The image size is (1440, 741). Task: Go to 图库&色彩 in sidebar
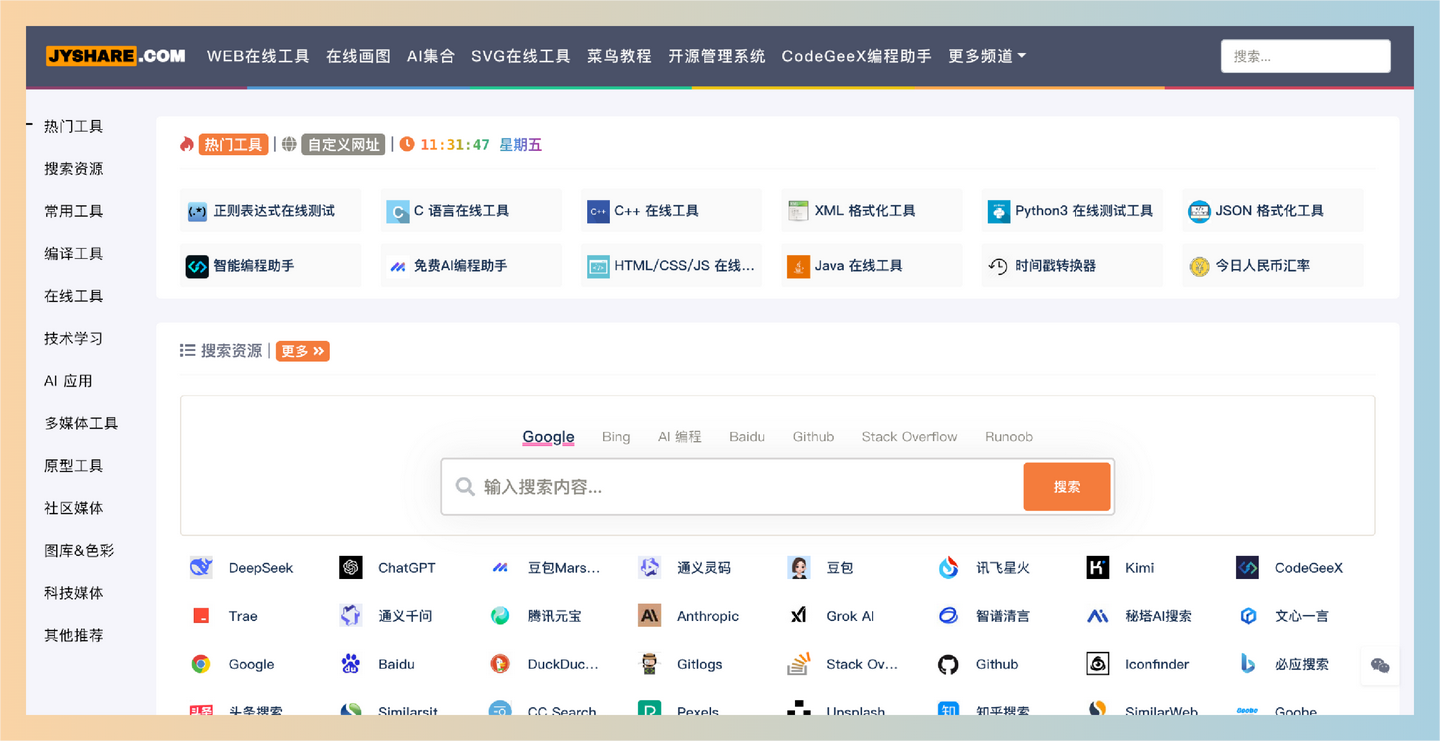coord(79,550)
